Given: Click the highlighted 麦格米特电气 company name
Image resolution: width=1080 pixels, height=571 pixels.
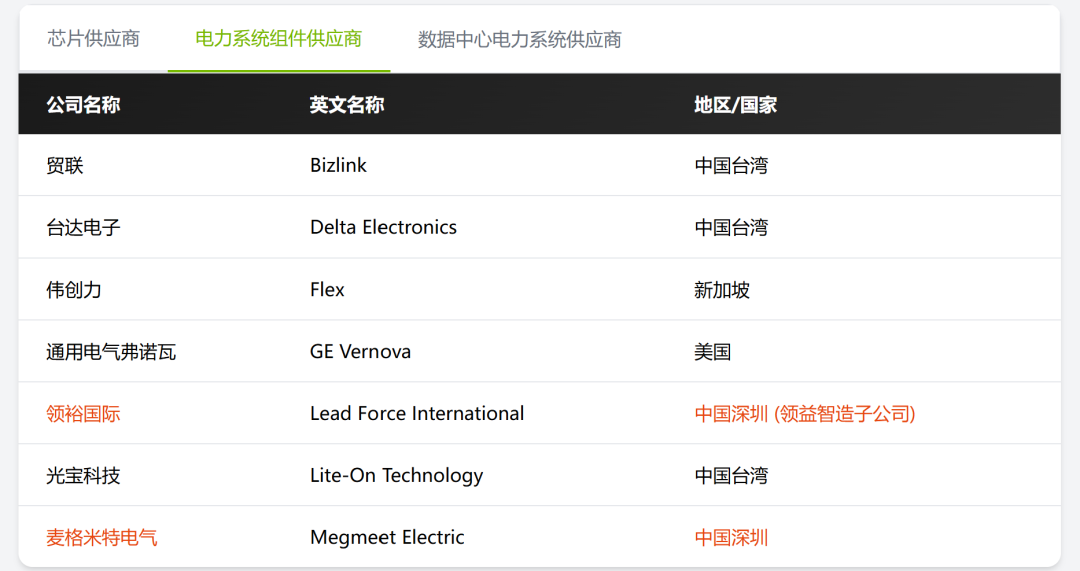Looking at the screenshot, I should tap(102, 538).
